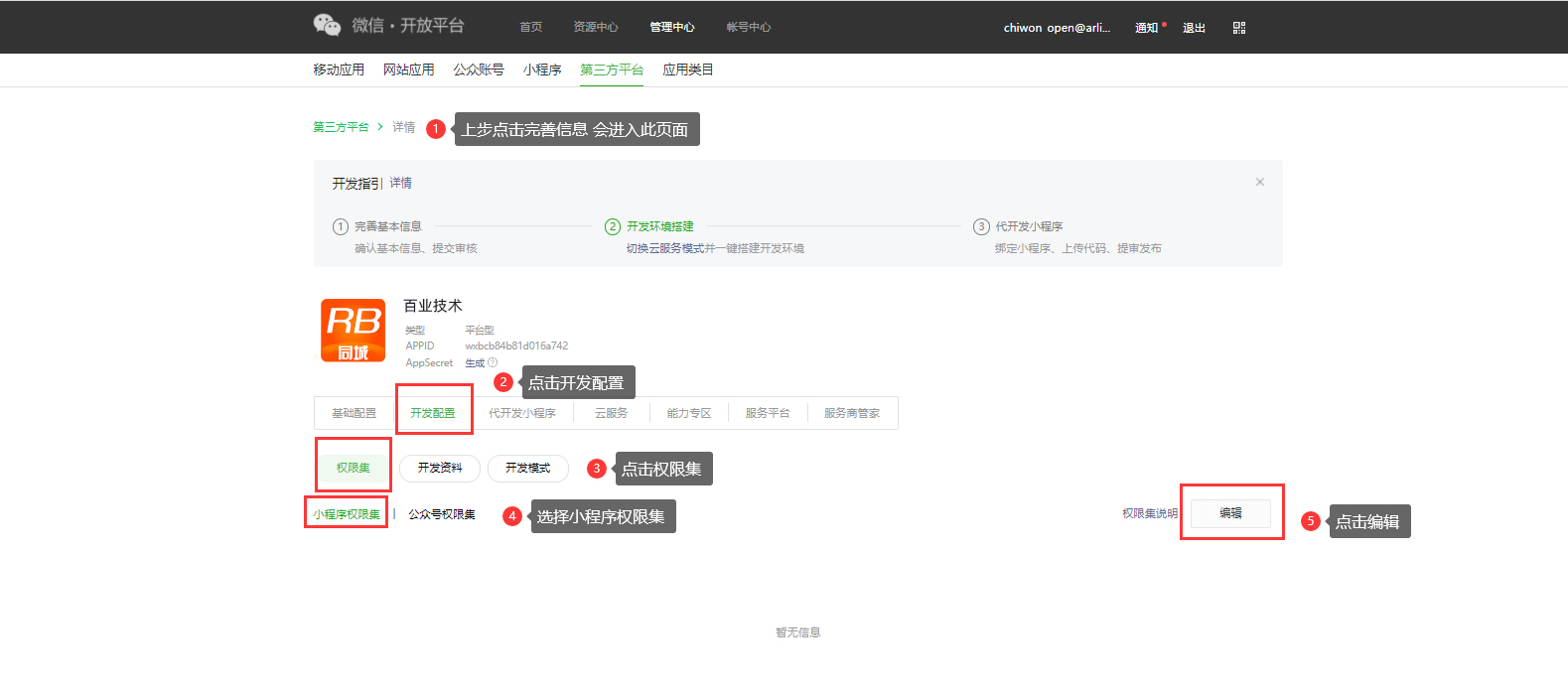The height and width of the screenshot is (691, 1568).
Task: Select the 开发模式 pill button
Action: pos(527,468)
